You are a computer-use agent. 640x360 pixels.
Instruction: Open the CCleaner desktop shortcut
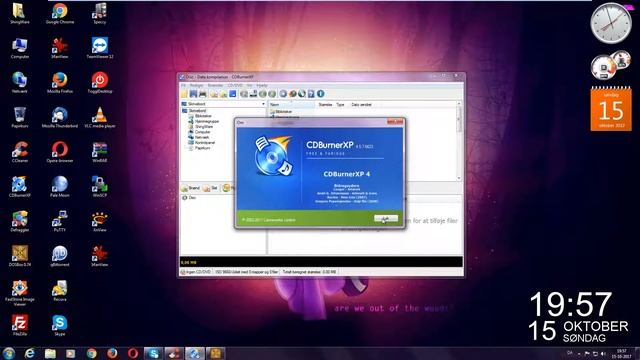[20, 152]
